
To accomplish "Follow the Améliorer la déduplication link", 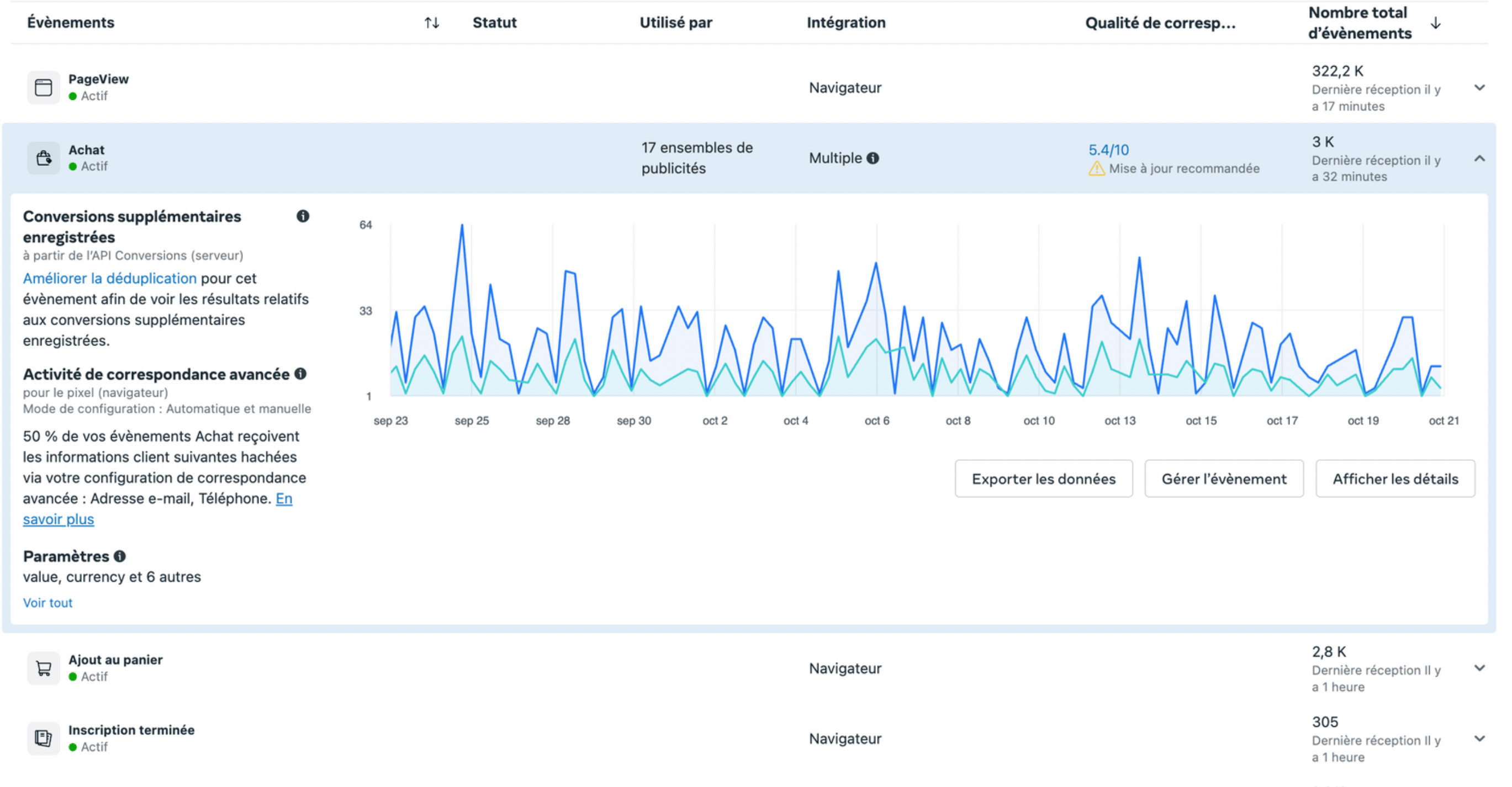I will pyautogui.click(x=110, y=279).
